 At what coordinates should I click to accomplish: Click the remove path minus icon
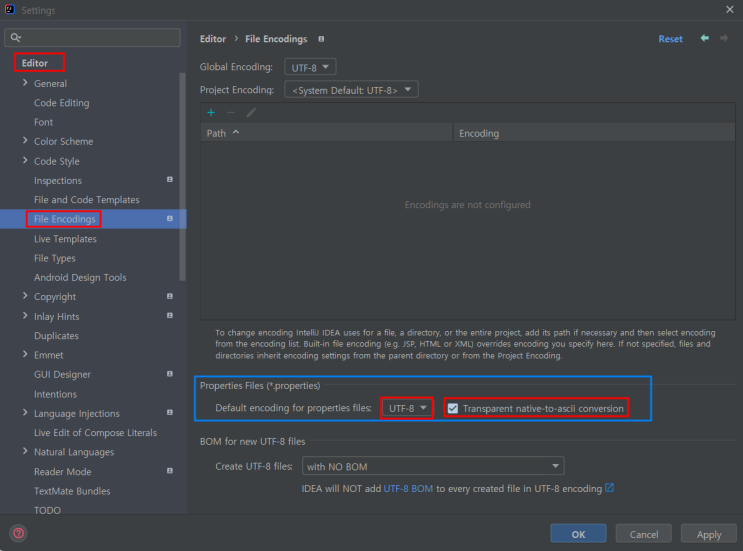point(231,113)
